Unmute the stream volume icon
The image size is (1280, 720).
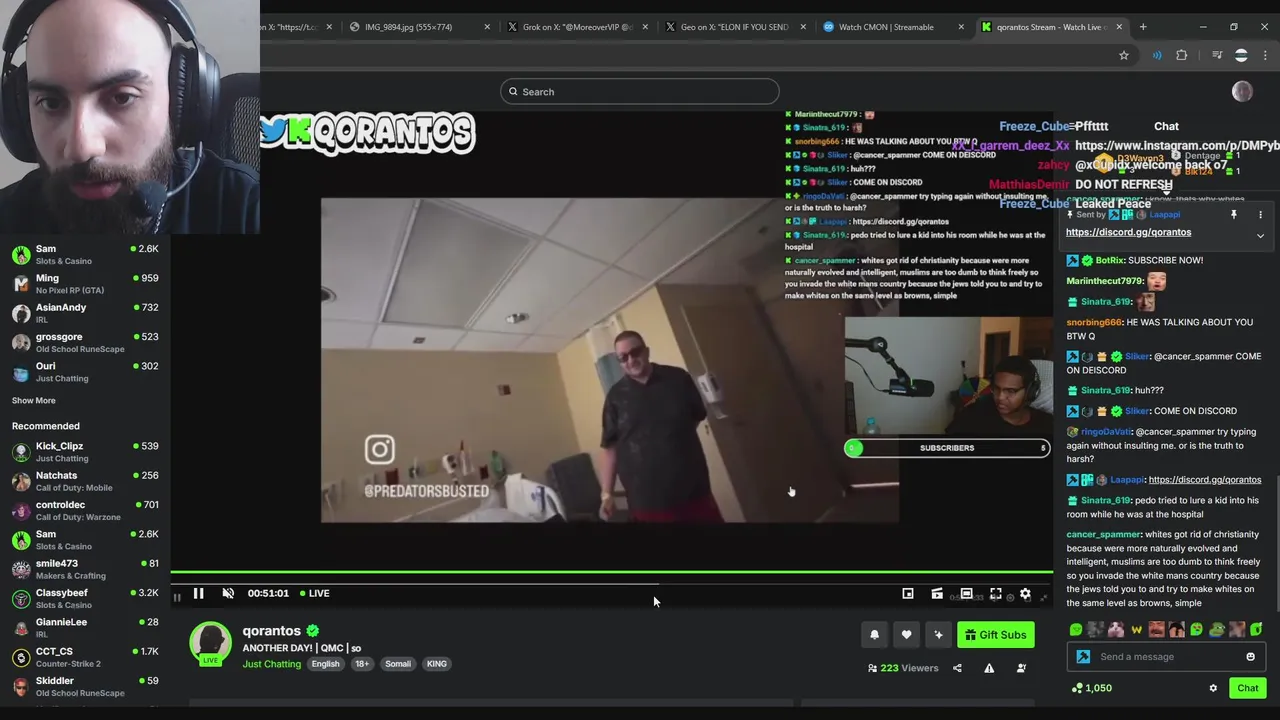click(x=228, y=593)
